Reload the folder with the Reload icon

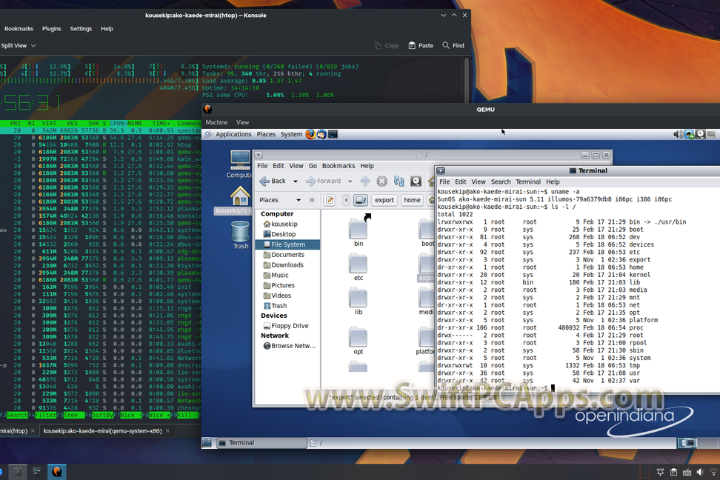tap(399, 181)
